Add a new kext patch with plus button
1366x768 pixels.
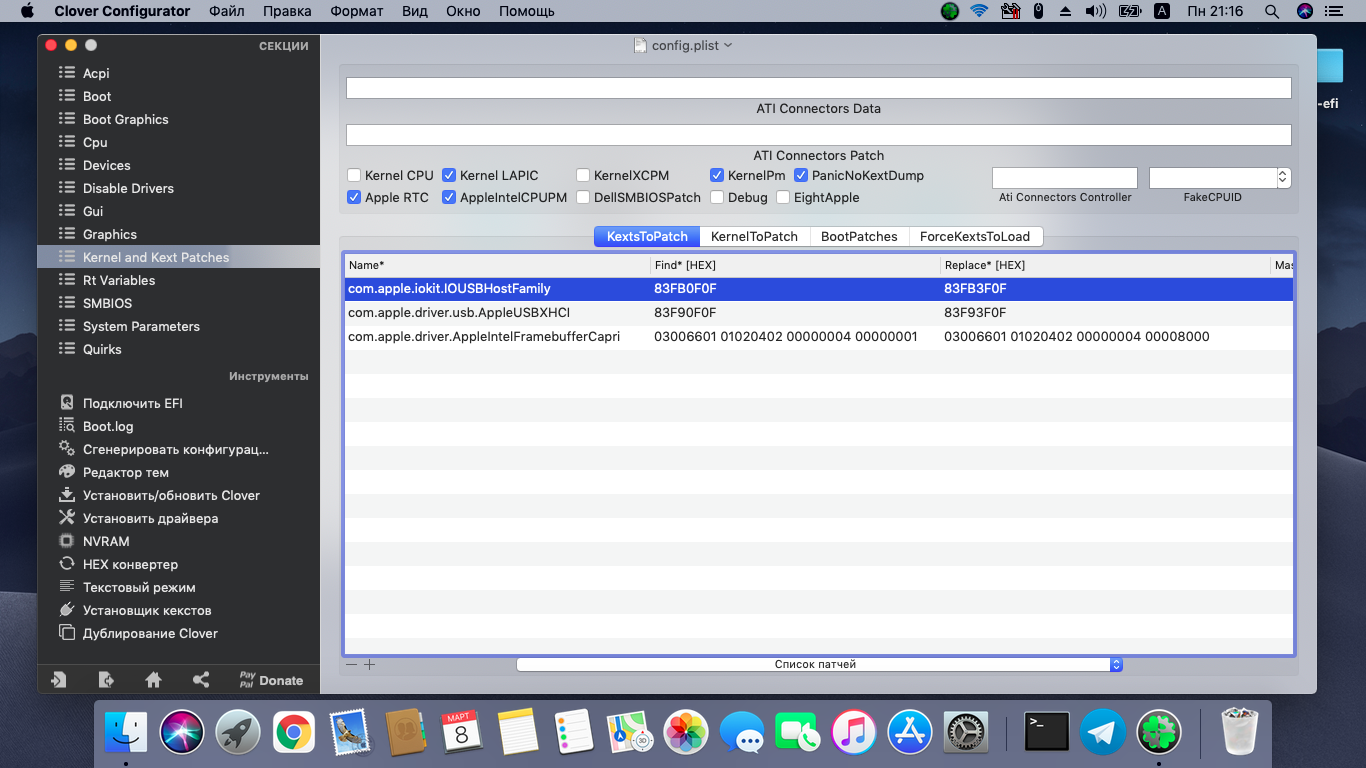coord(369,664)
